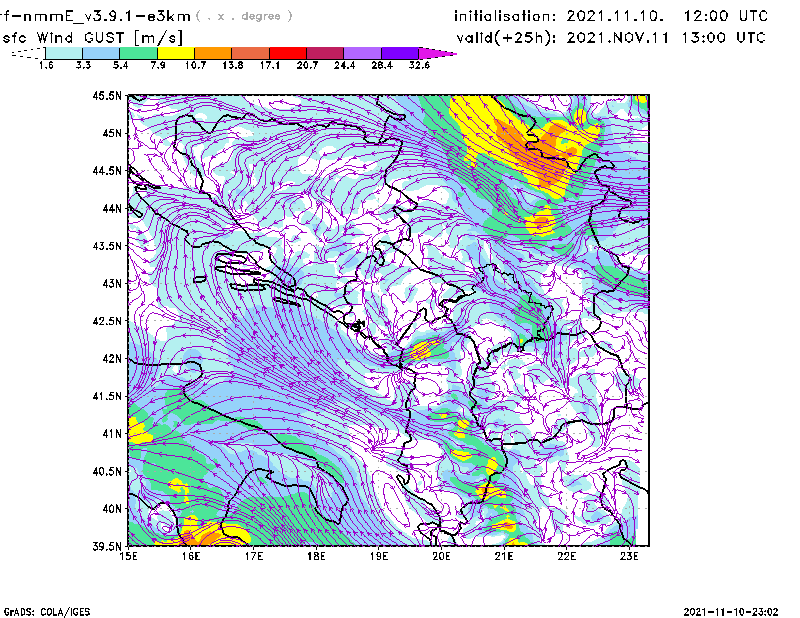Screen dimensions: 800x618
Task: Click the 23E longitude label
Action: (x=629, y=556)
